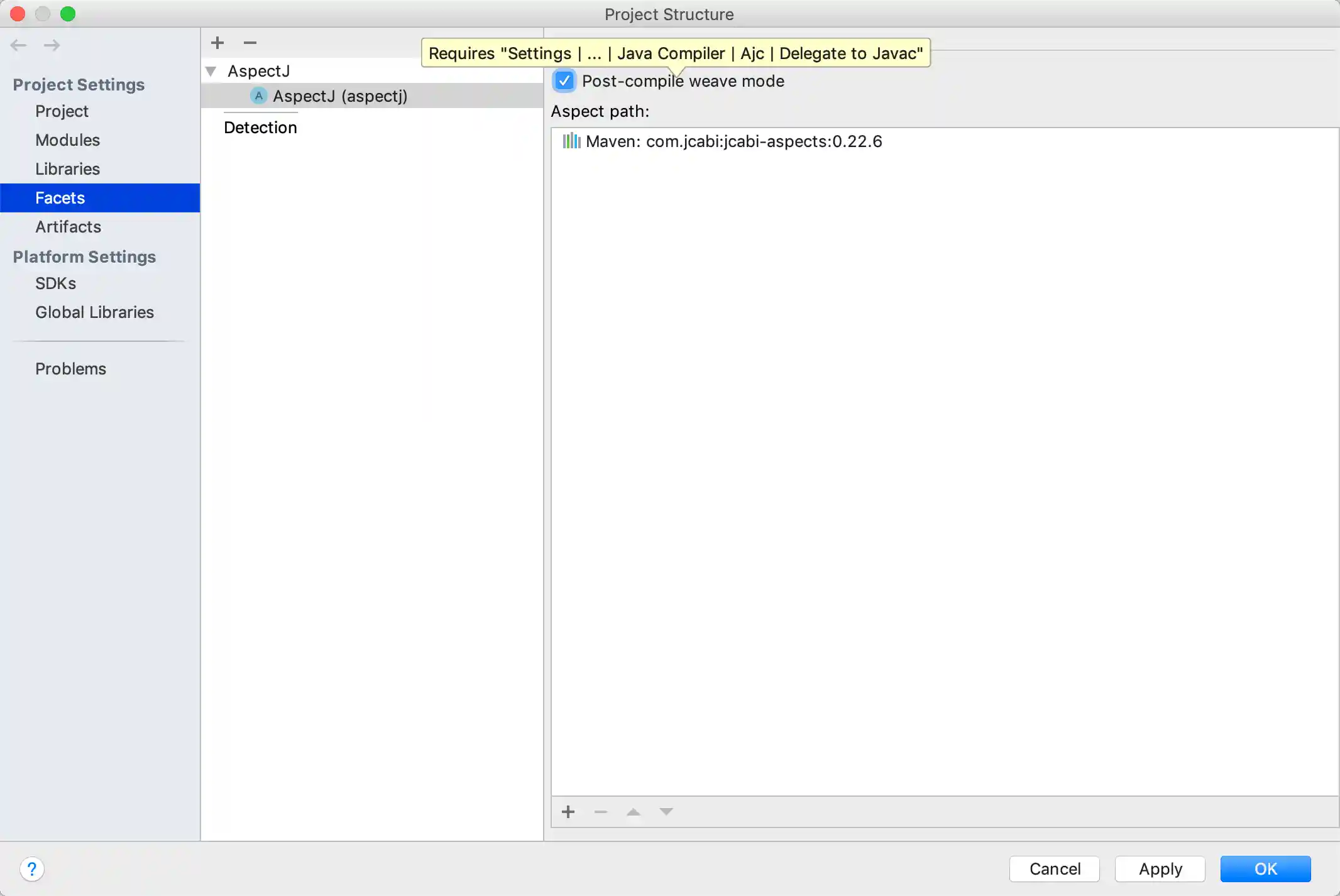Open the SDKs platform settings
This screenshot has height=896, width=1340.
point(55,283)
